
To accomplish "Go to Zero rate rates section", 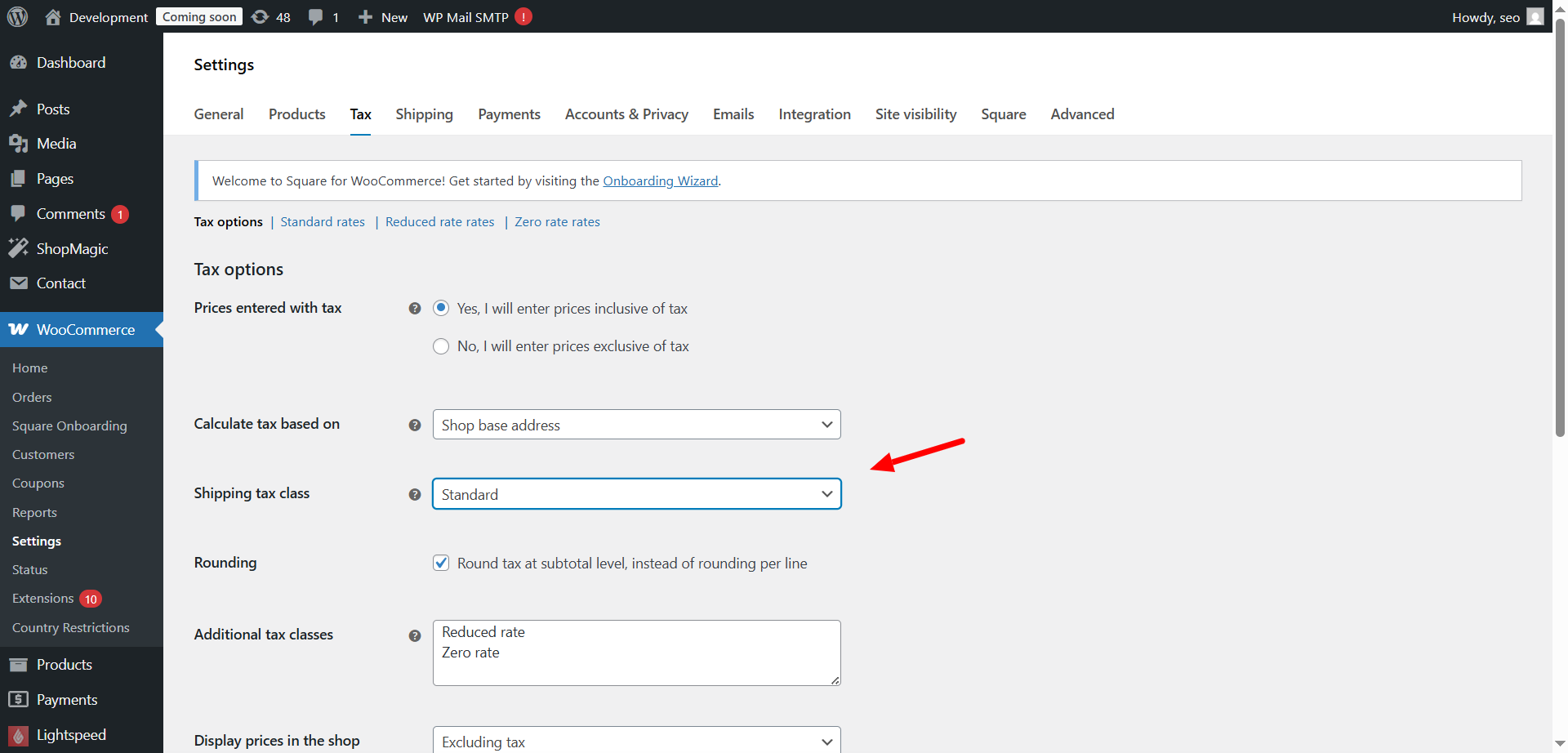I will 558,222.
